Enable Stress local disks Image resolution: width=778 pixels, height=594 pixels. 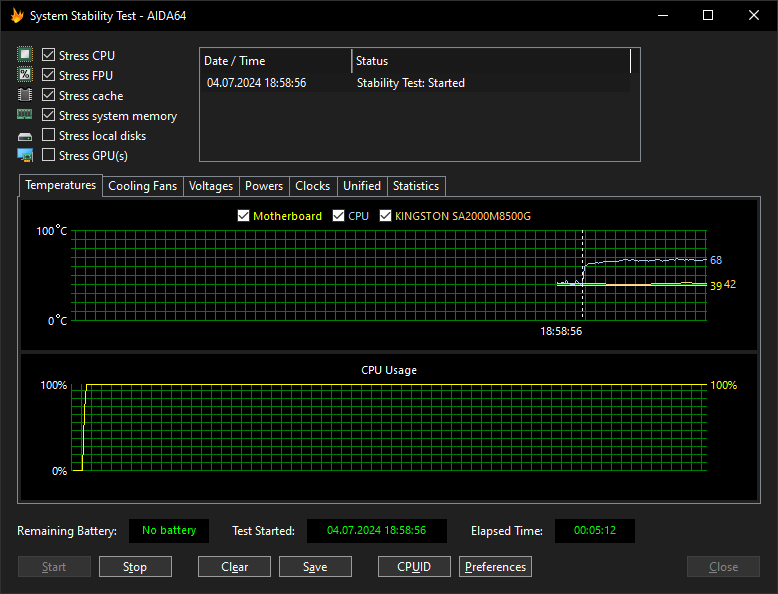tap(48, 135)
